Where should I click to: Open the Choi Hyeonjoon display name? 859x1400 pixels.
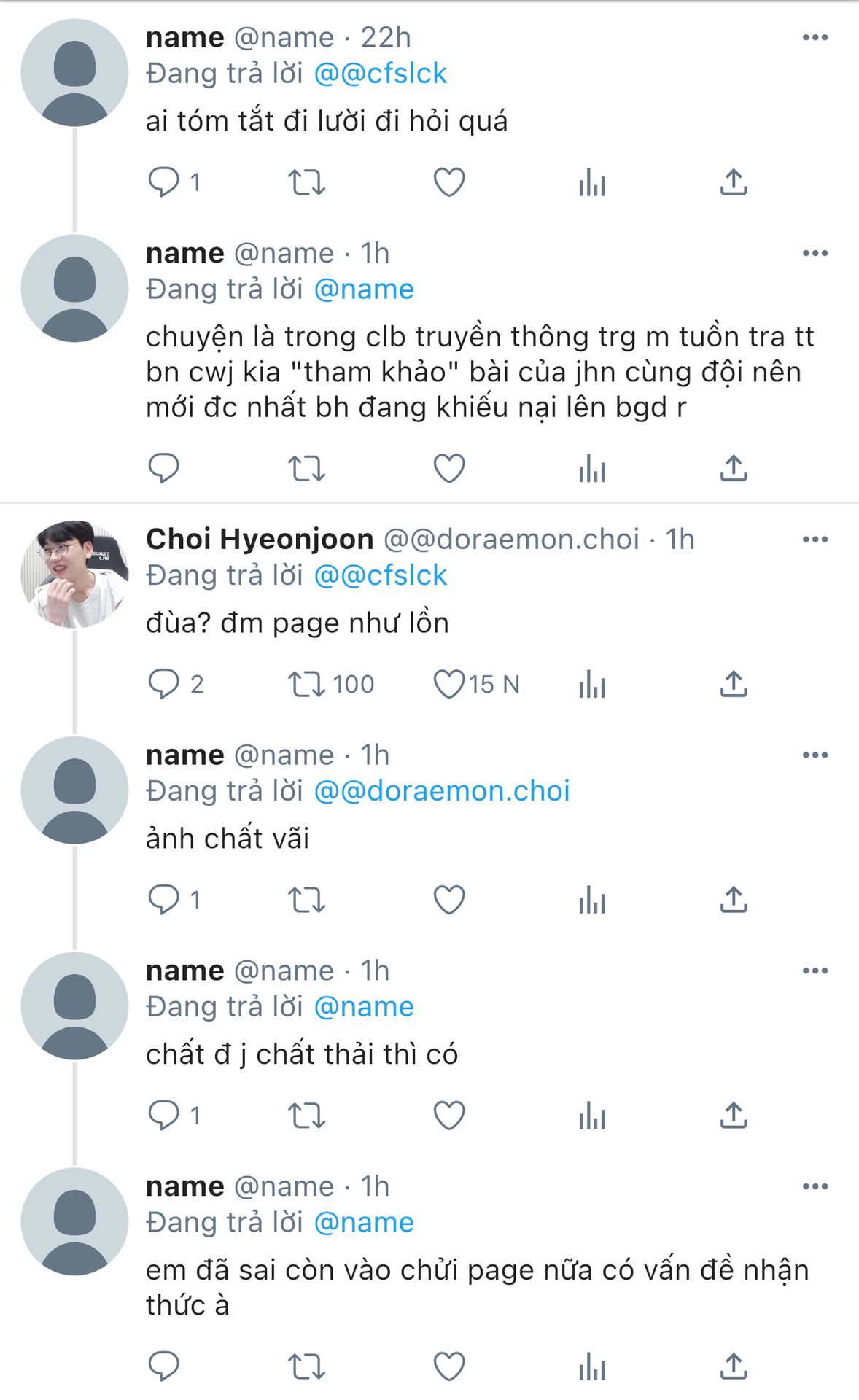pos(260,540)
